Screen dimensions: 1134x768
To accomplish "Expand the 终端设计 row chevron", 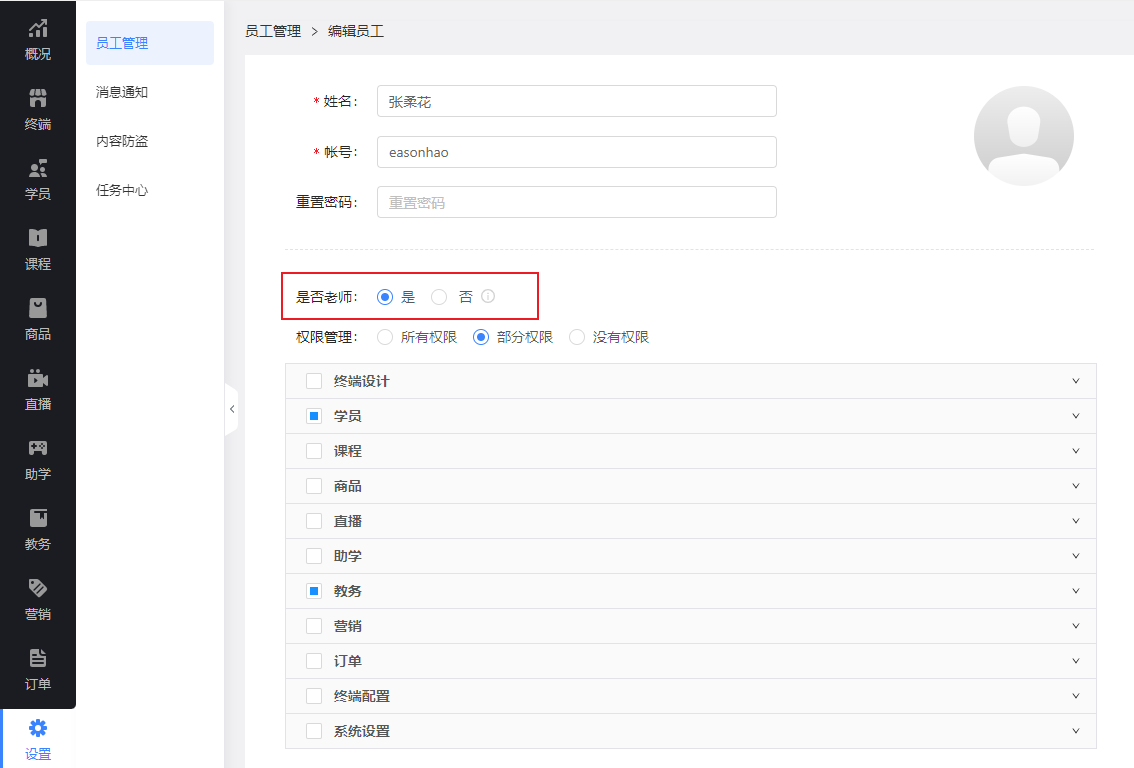I will pyautogui.click(x=1075, y=381).
